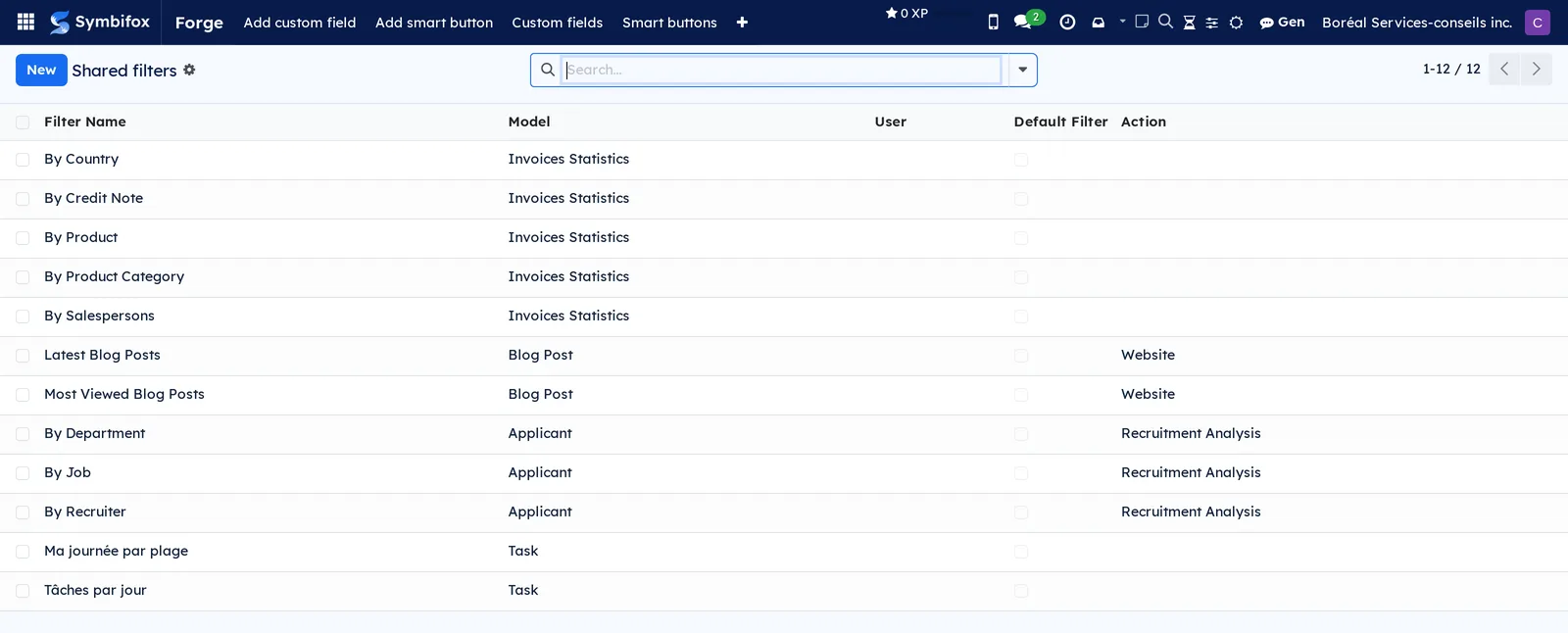1568x633 pixels.
Task: Click the New button
Action: click(41, 70)
